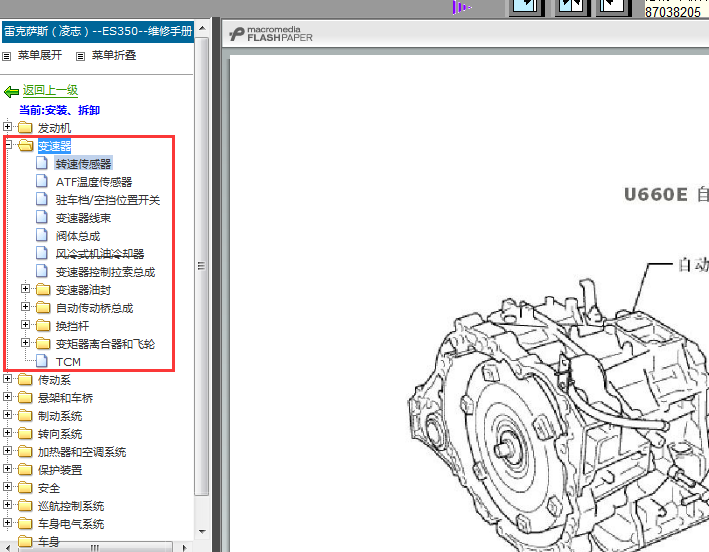709x552 pixels.
Task: Click the sidebar vertical scrollbar thumb
Action: click(202, 266)
